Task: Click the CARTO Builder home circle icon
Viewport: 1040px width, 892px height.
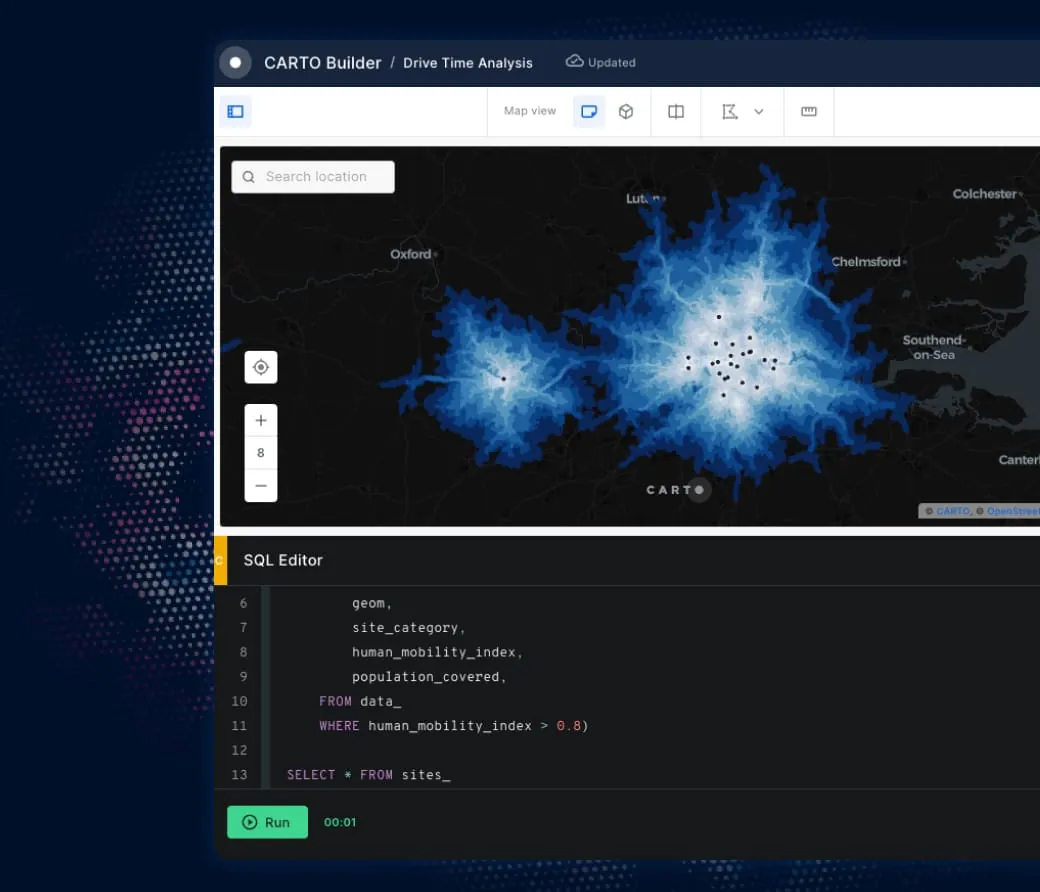Action: click(235, 62)
